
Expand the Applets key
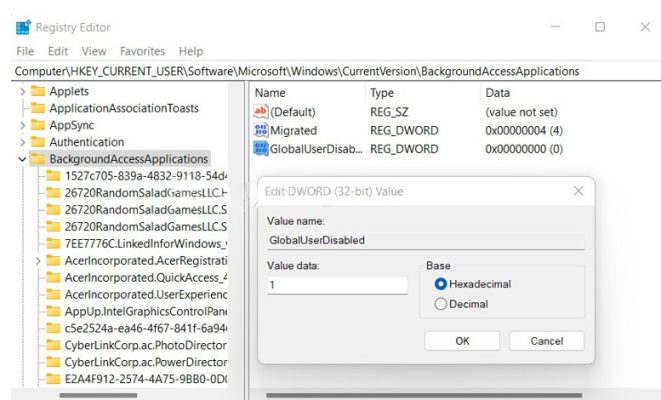(x=22, y=91)
